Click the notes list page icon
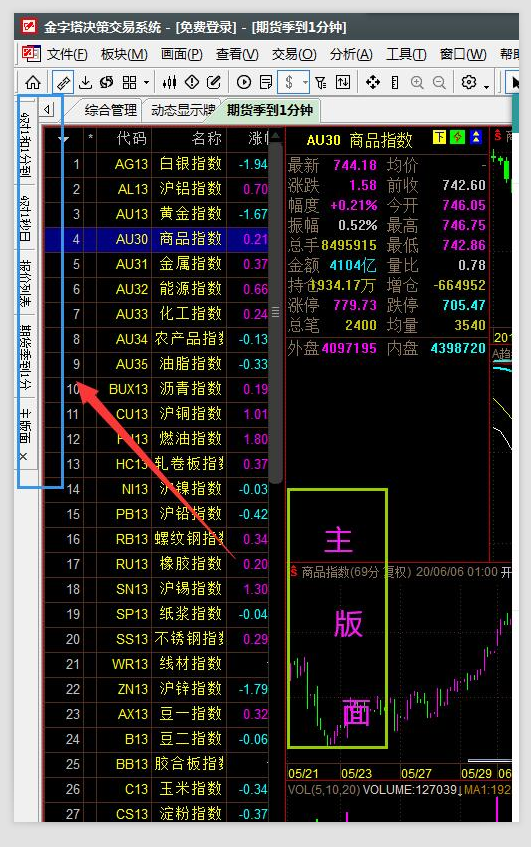531x847 pixels. [x=266, y=83]
